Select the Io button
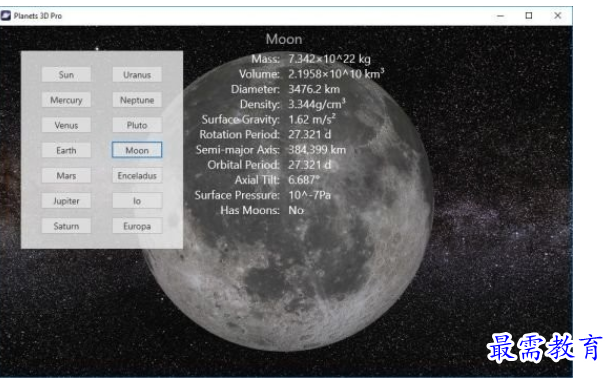The width and height of the screenshot is (611, 379). point(137,201)
